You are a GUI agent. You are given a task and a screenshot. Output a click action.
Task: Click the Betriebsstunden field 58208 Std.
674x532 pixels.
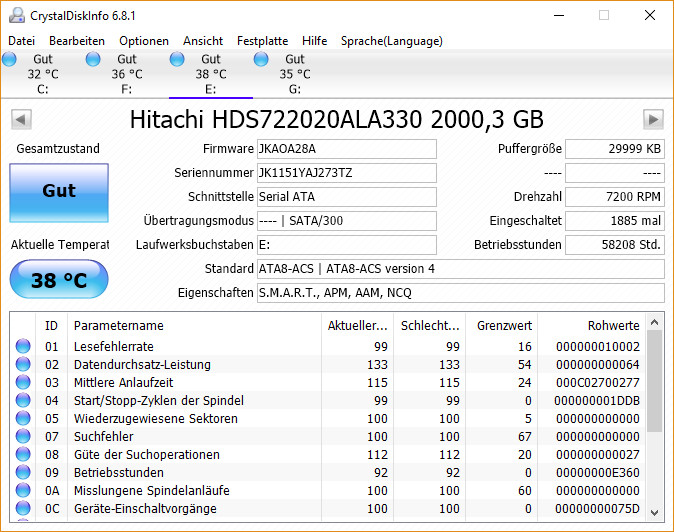coord(615,245)
